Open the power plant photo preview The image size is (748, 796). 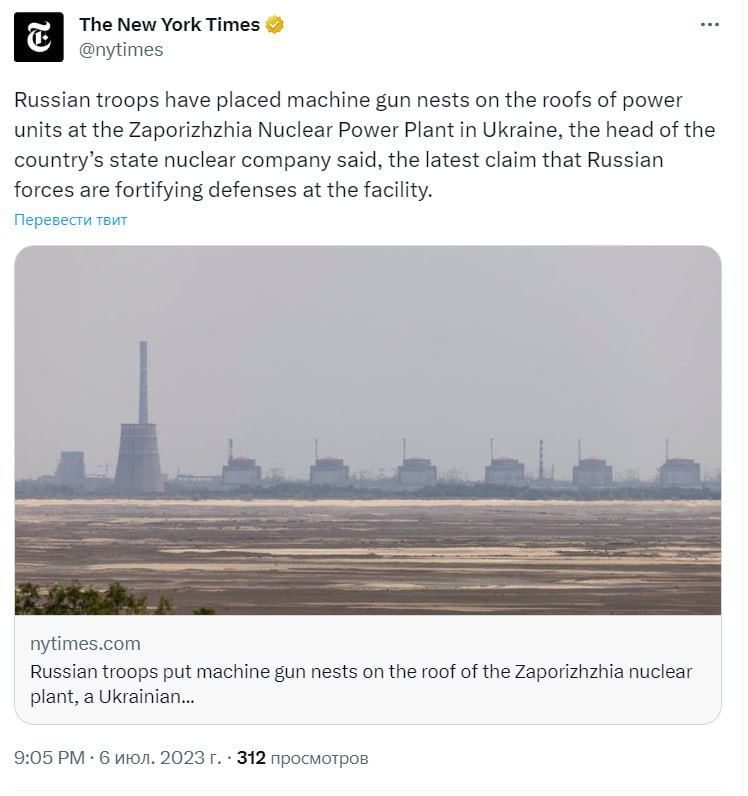[368, 430]
